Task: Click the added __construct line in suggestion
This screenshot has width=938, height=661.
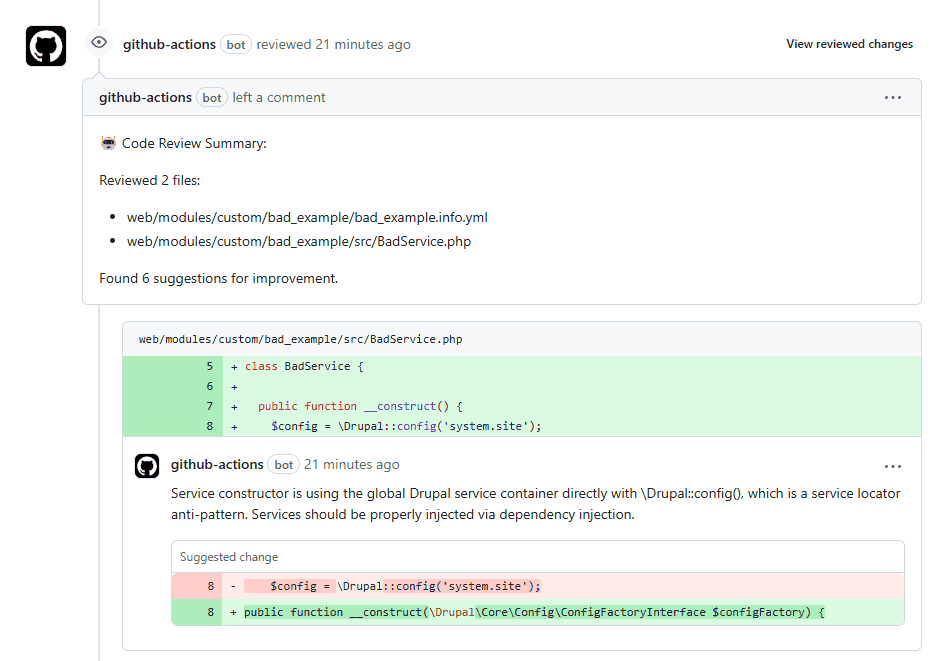Action: (x=538, y=612)
